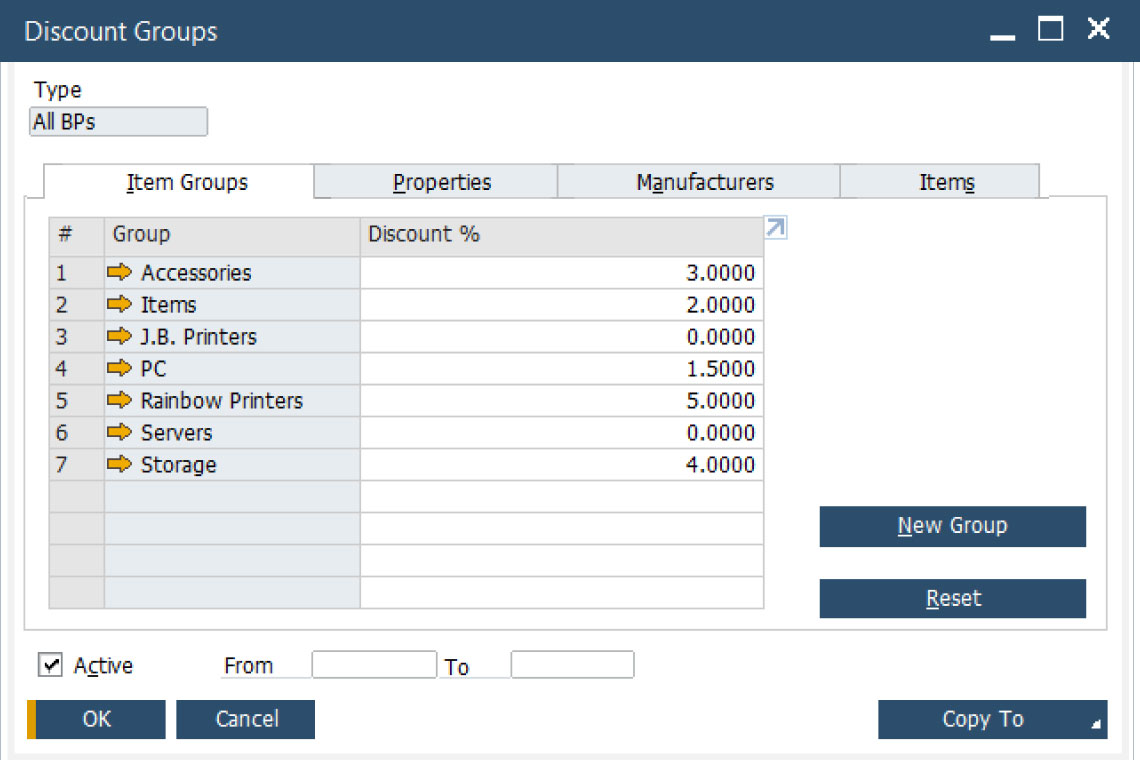This screenshot has width=1140, height=760.
Task: Open the Items group link arrow
Action: pyautogui.click(x=120, y=304)
